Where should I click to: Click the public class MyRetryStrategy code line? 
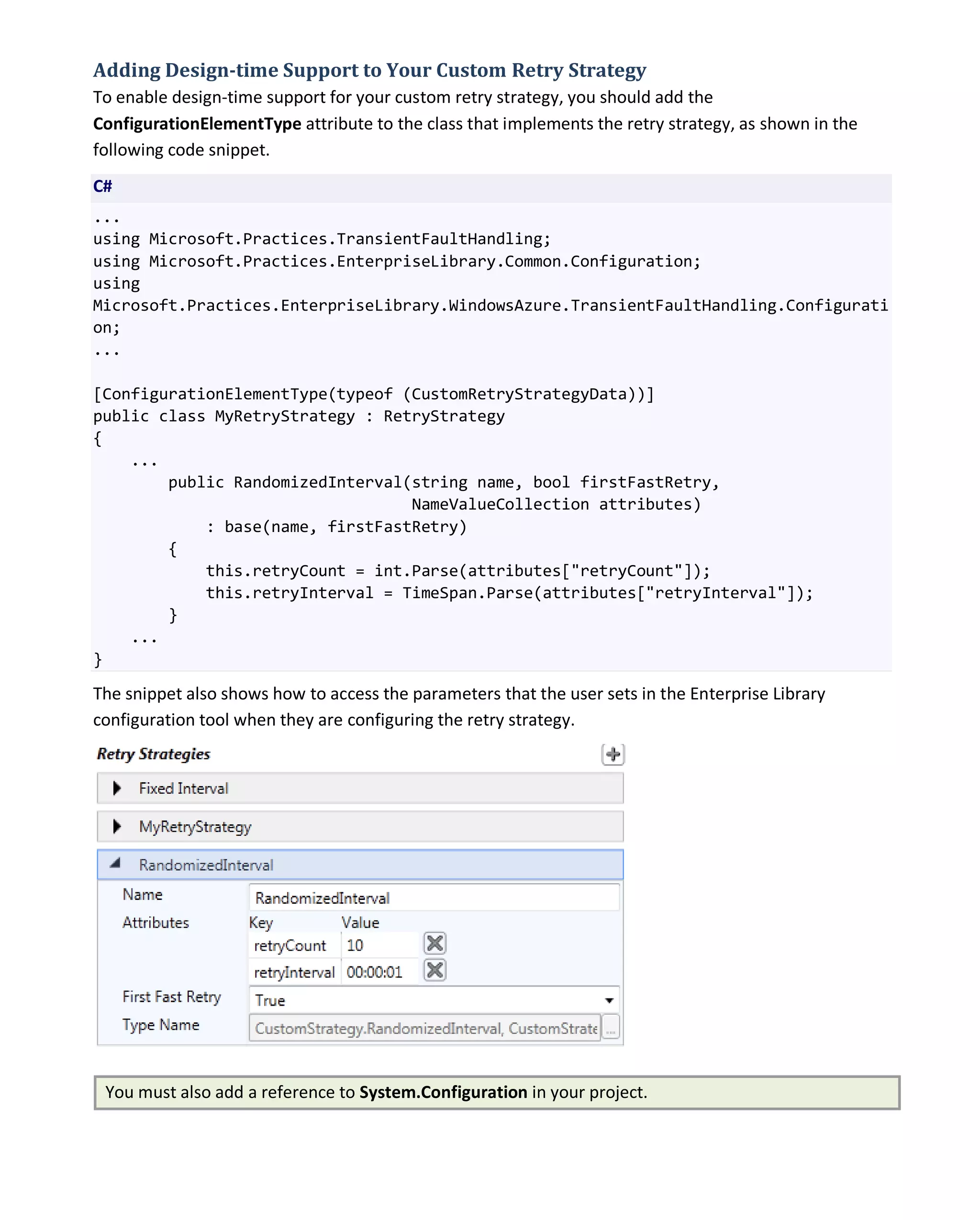[x=299, y=417]
